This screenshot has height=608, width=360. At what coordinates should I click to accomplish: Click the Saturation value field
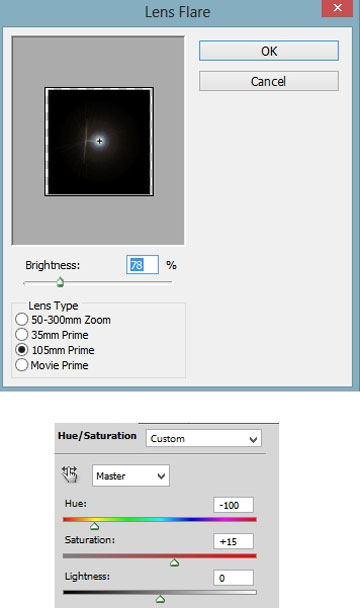(233, 541)
